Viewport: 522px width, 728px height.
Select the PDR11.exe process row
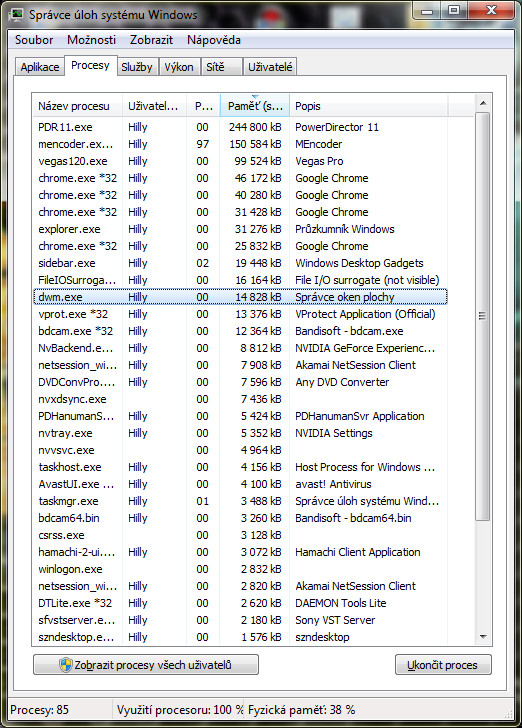[240, 127]
